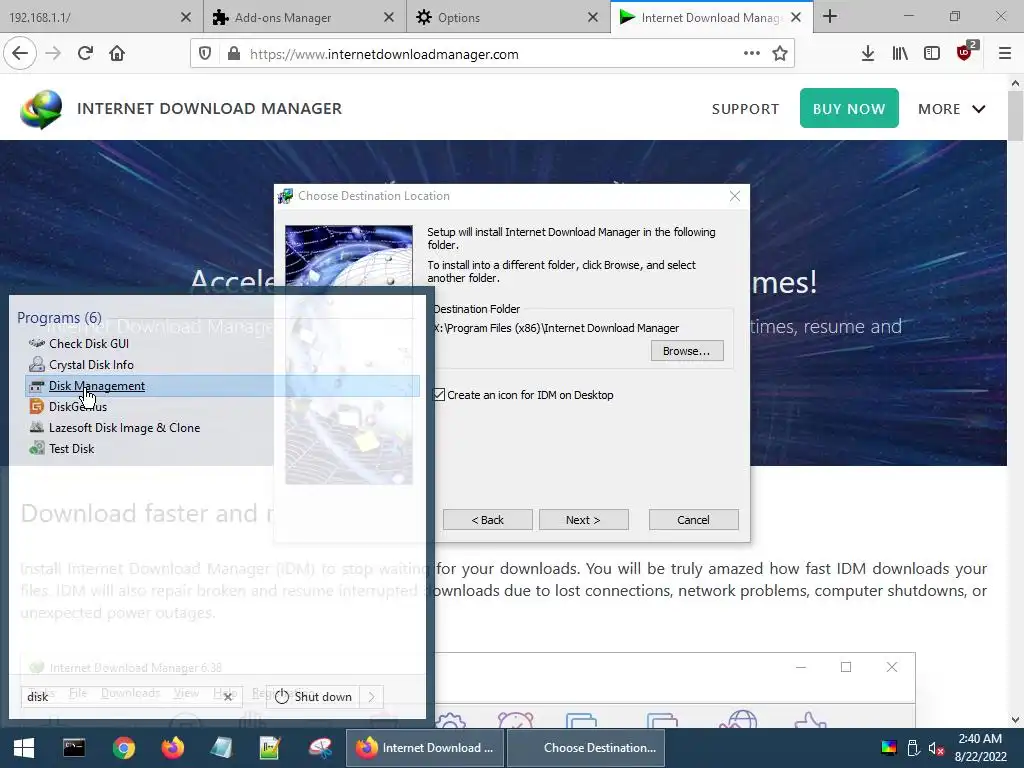Open the tracking protection shield icon
Viewport: 1024px width, 768px height.
point(205,54)
